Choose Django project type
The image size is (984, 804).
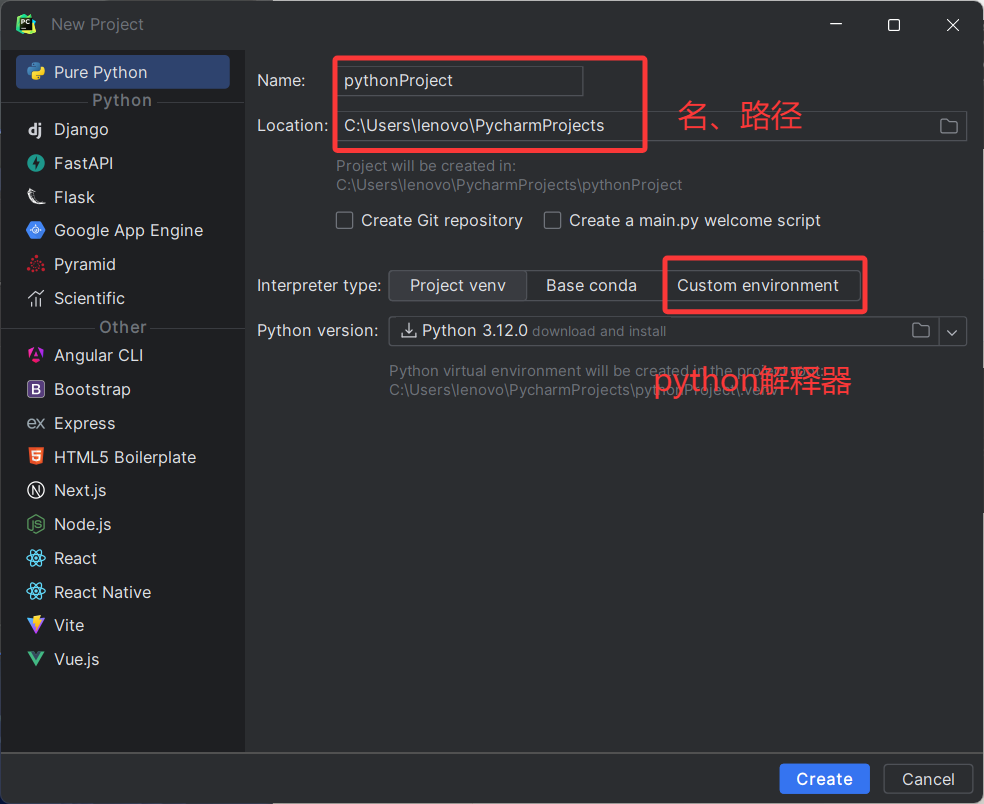(x=122, y=130)
